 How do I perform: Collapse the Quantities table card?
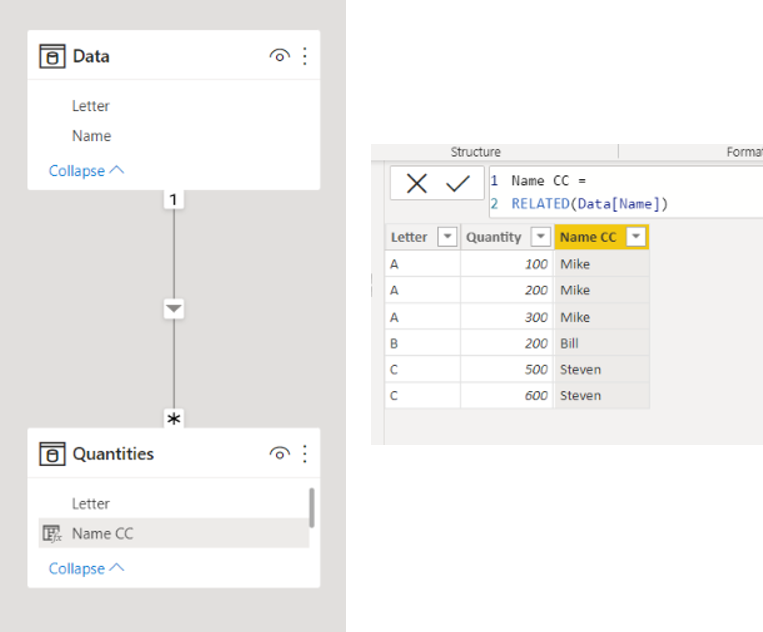(86, 568)
